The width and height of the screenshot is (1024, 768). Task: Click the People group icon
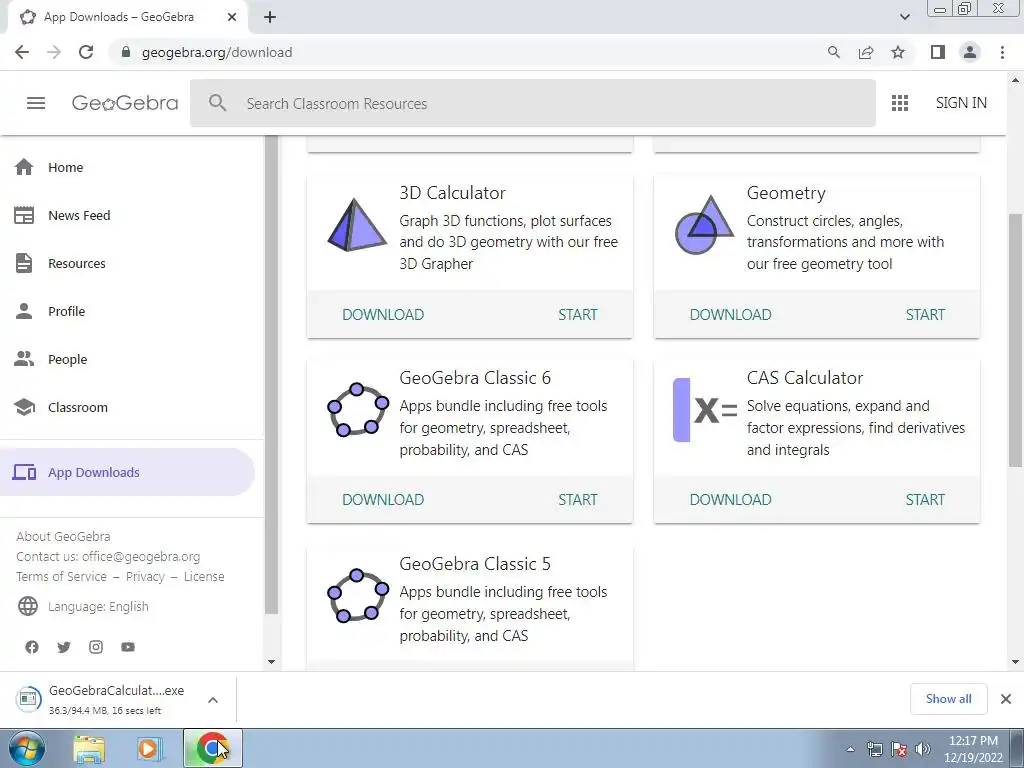(x=24, y=359)
